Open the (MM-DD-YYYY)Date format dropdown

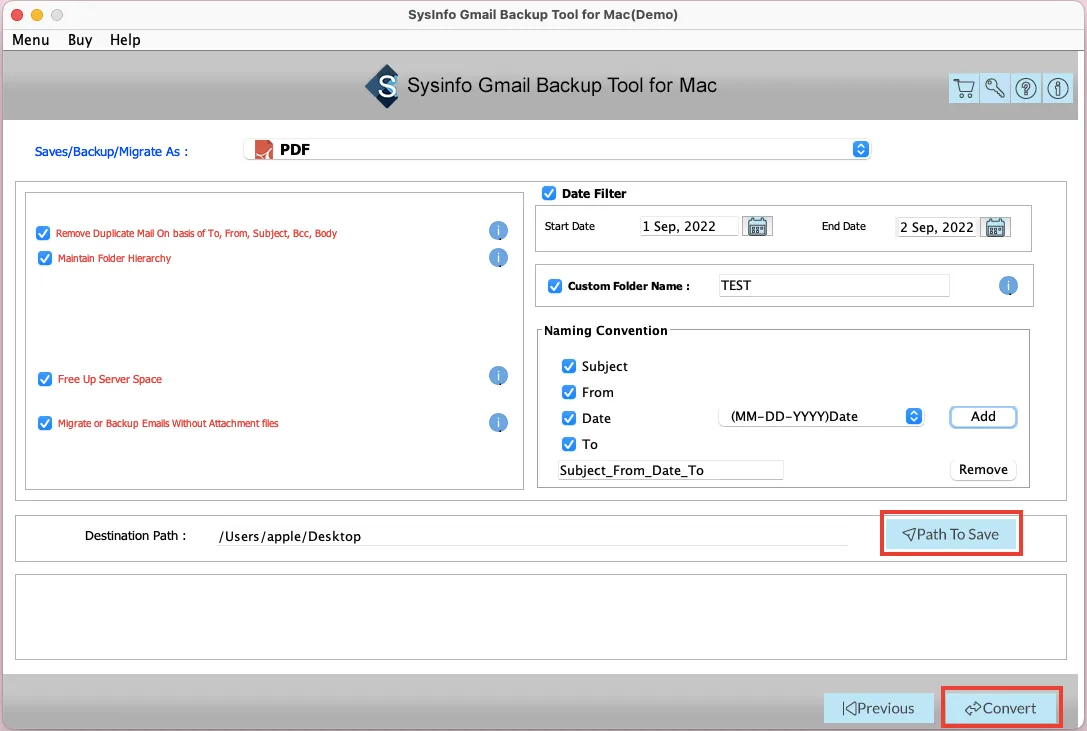[821, 416]
